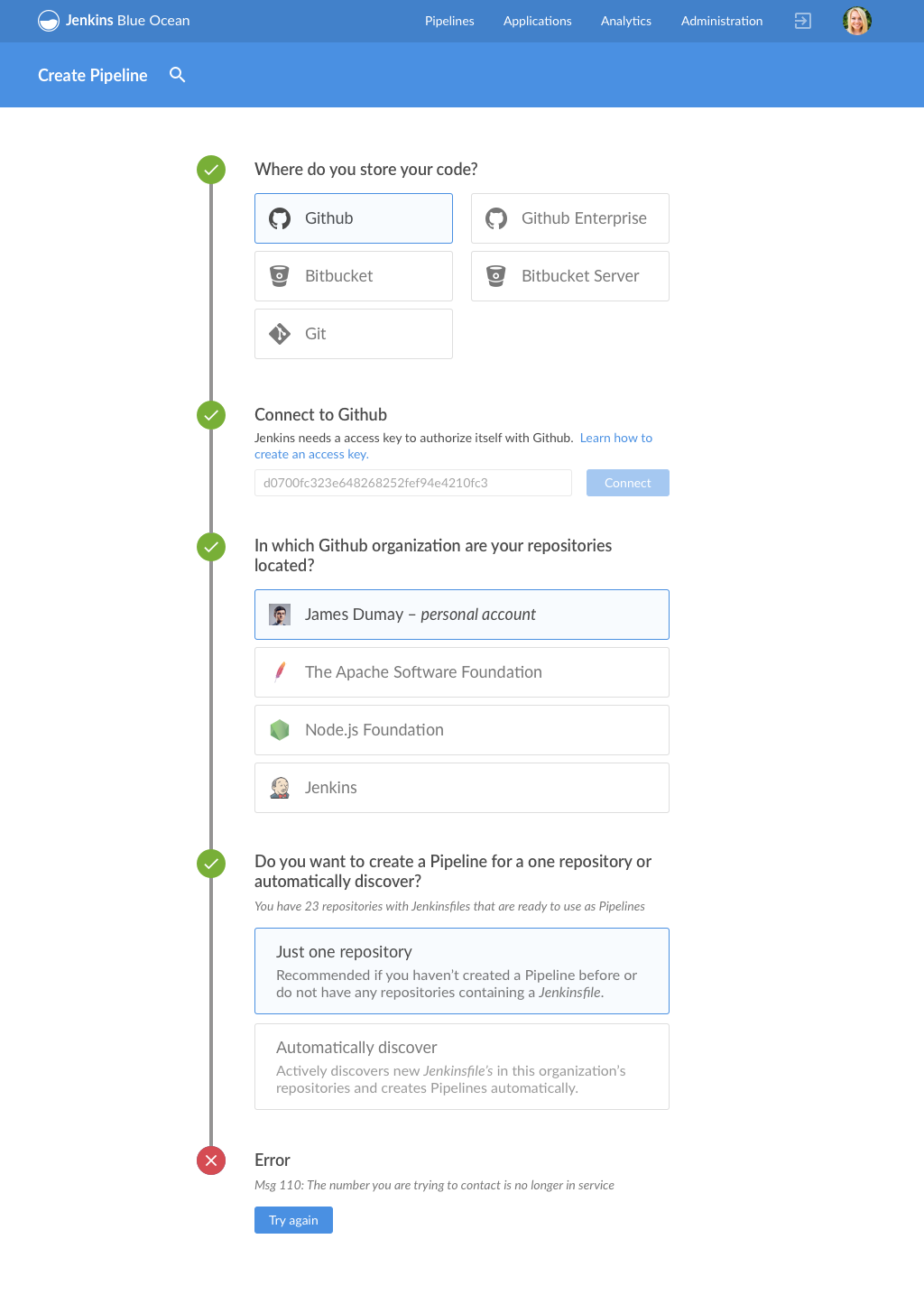Click the Jenkins Blue Ocean logo icon

(x=49, y=21)
